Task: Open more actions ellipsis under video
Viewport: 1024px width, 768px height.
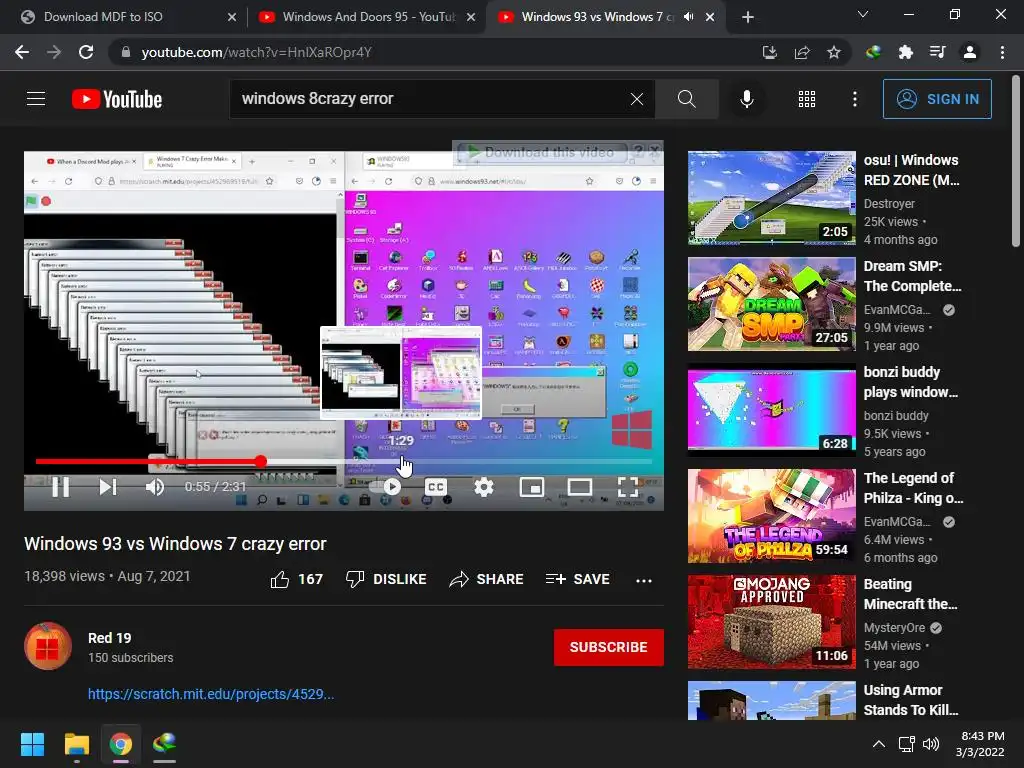Action: click(x=644, y=580)
